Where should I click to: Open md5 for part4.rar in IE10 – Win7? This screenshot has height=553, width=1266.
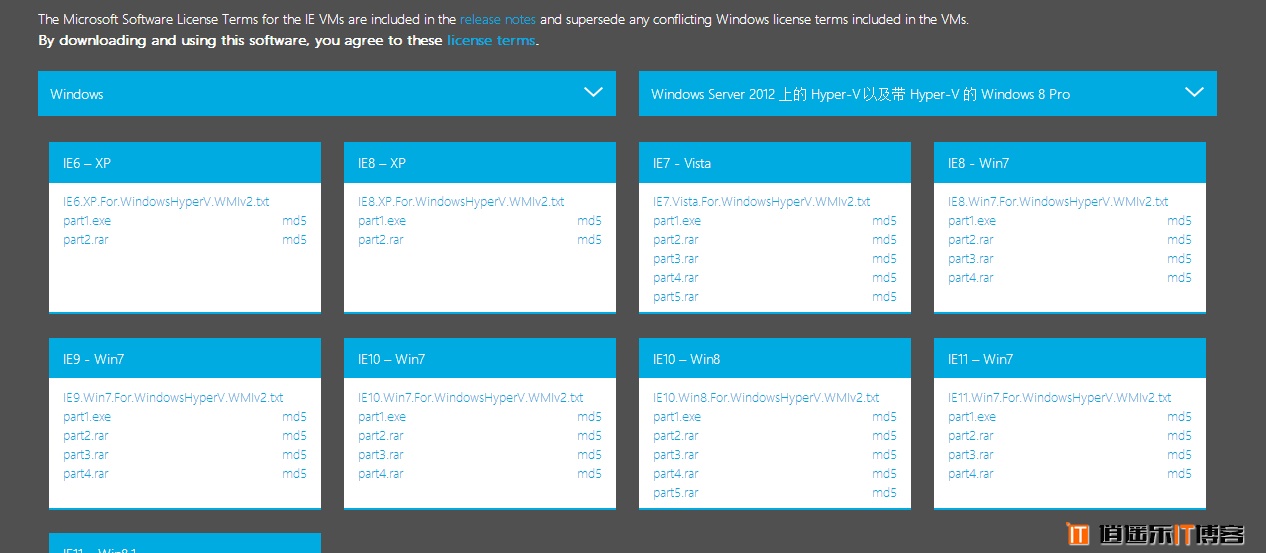[x=590, y=474]
